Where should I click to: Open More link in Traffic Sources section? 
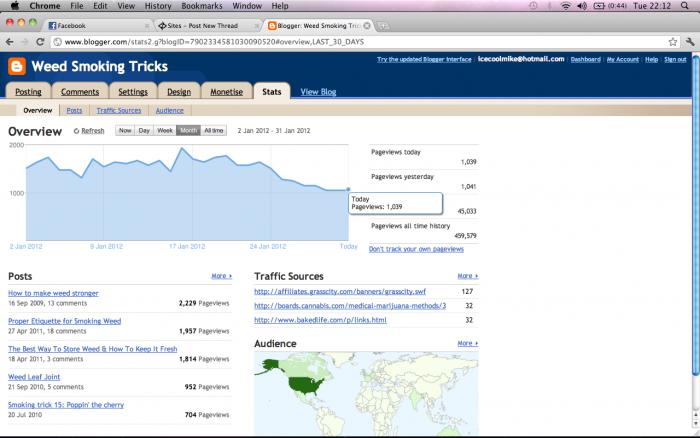[x=467, y=276]
